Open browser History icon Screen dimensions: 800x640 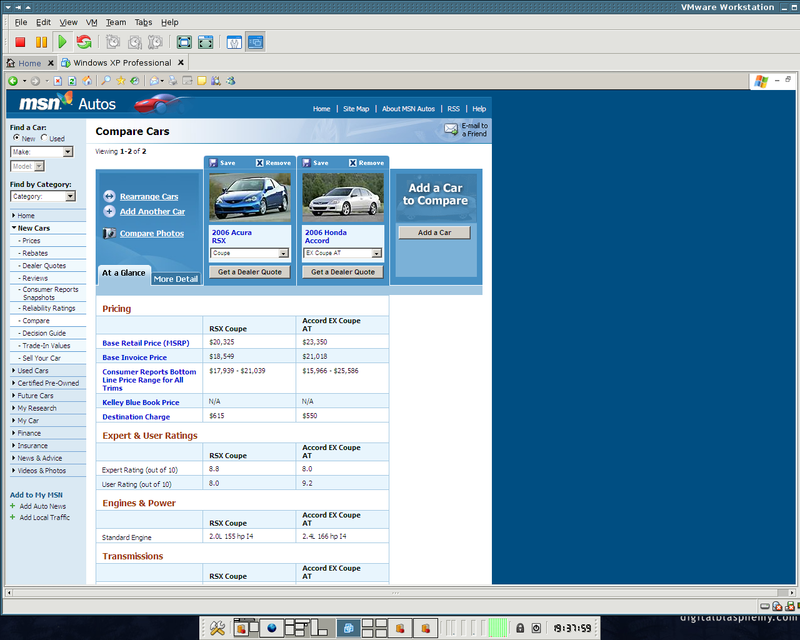coord(135,81)
